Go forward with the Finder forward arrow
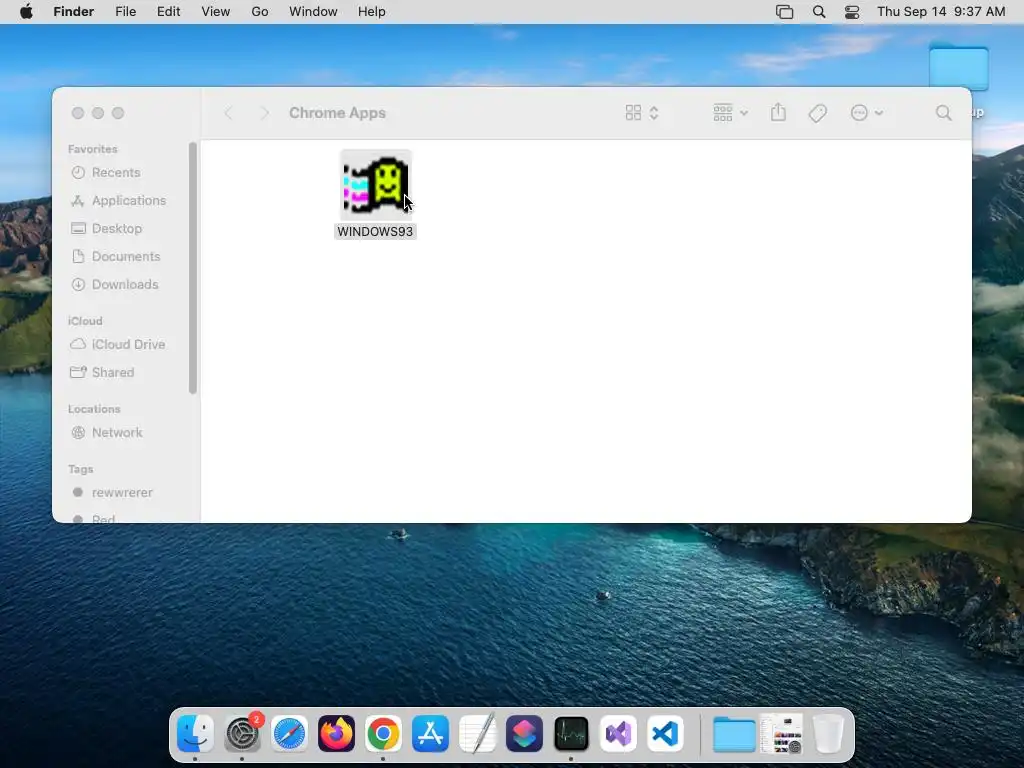The height and width of the screenshot is (768, 1024). pyautogui.click(x=264, y=113)
